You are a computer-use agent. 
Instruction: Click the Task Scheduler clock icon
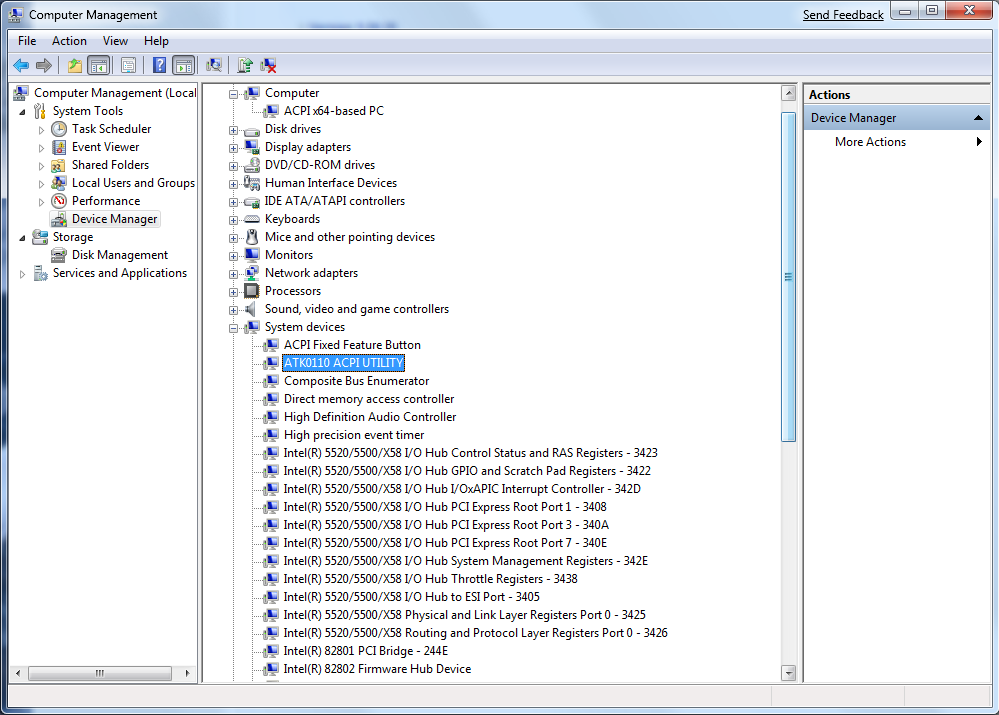59,129
